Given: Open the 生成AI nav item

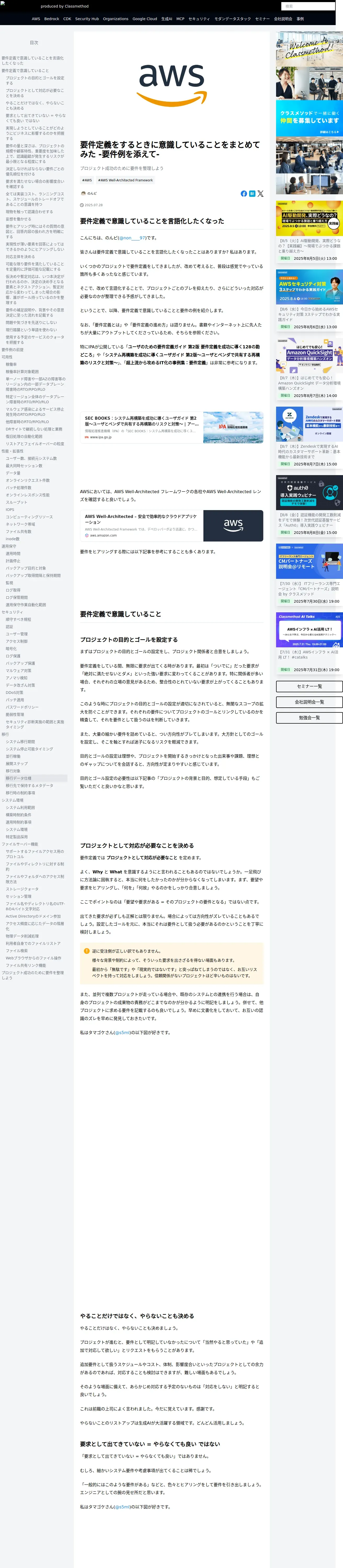Looking at the screenshot, I should (x=167, y=19).
